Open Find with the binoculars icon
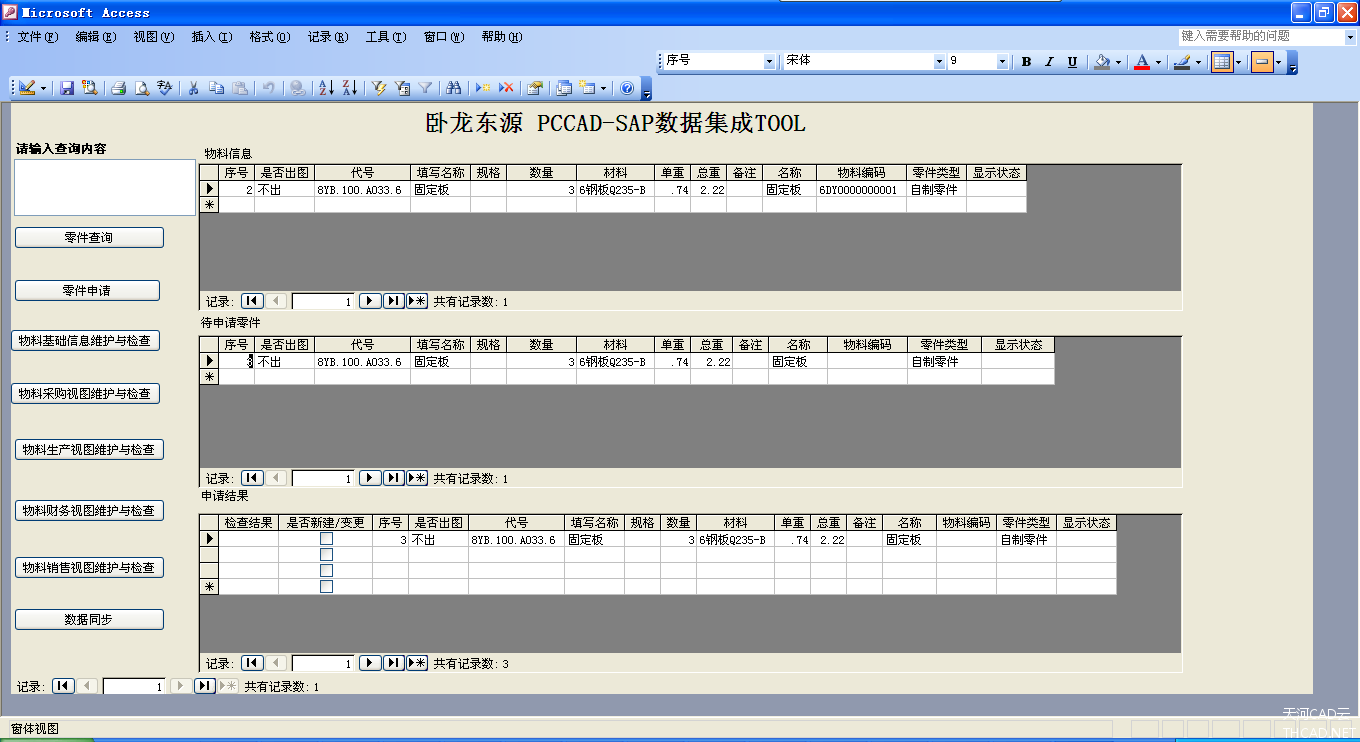Screen dimensions: 1360x742 point(453,88)
